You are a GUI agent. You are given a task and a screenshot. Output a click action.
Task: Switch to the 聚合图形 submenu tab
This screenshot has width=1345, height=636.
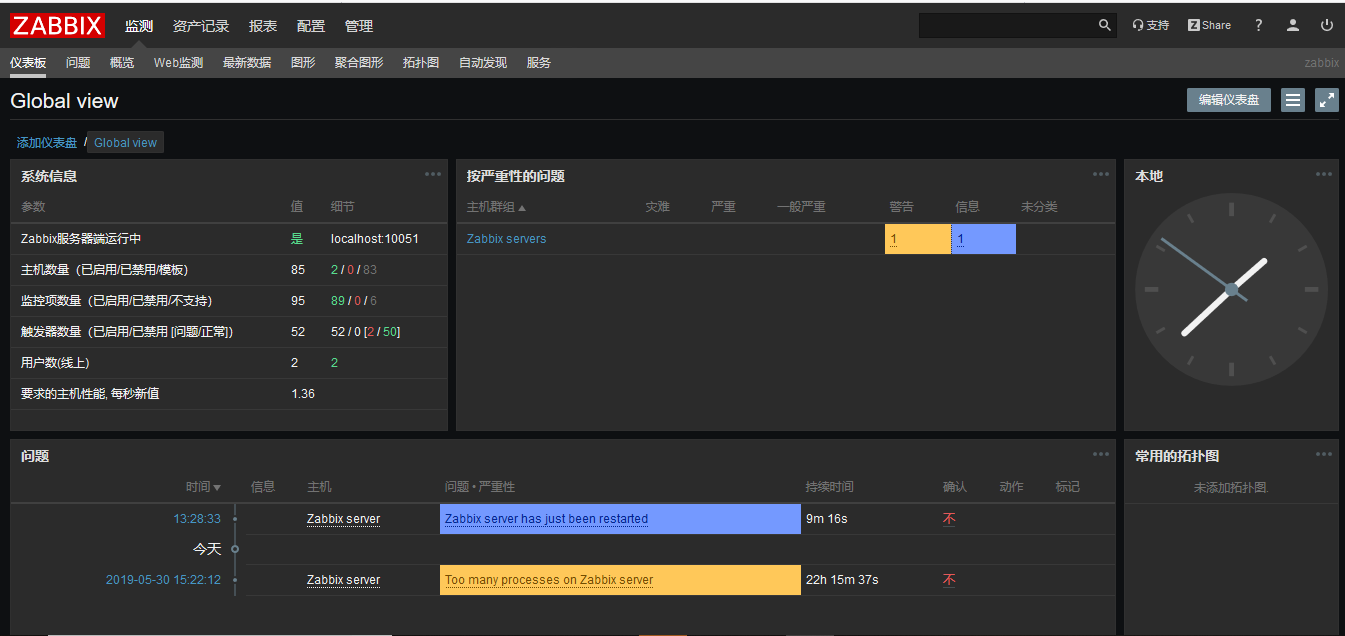[359, 63]
